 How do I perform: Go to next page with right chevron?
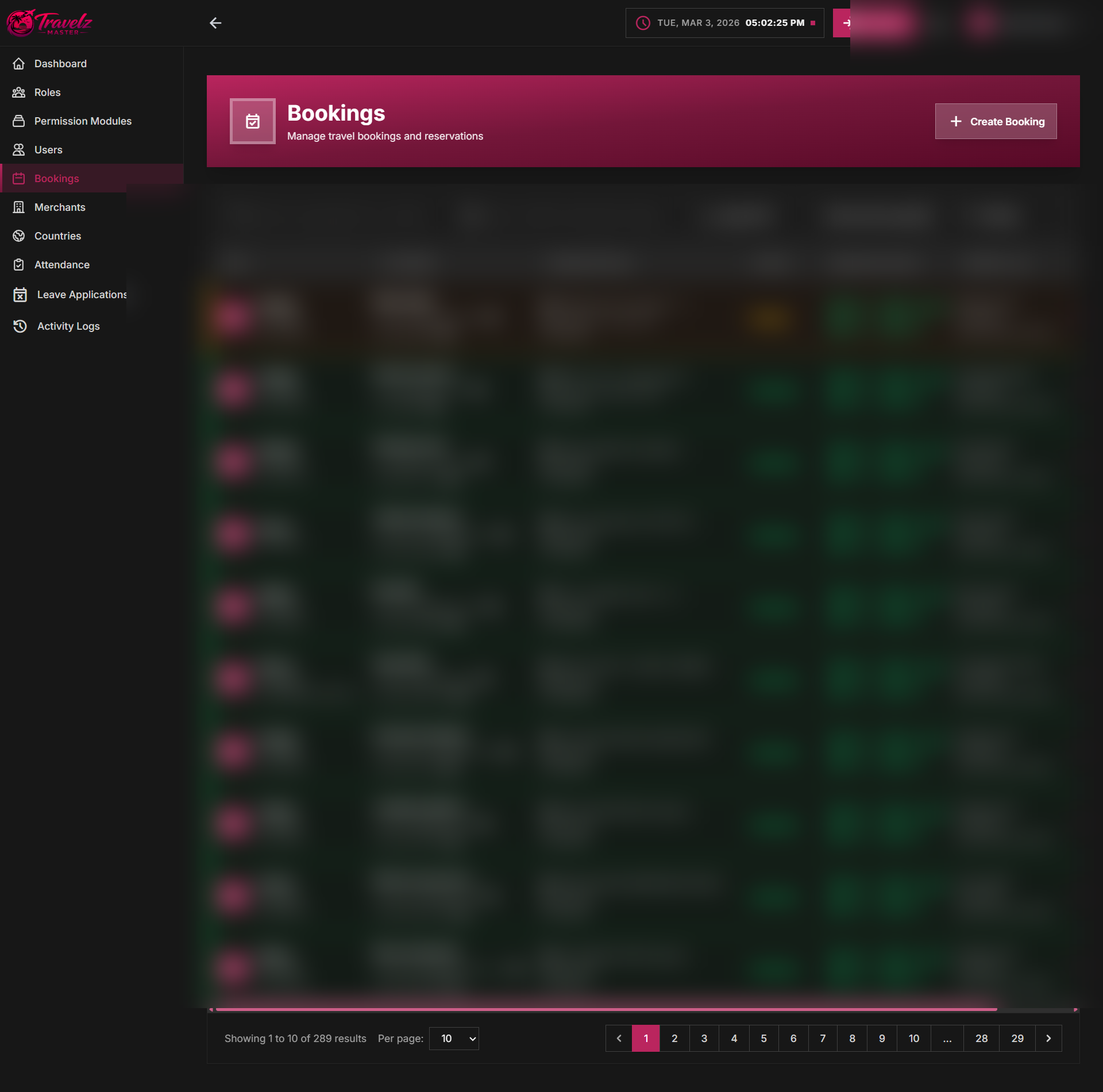(1048, 1039)
